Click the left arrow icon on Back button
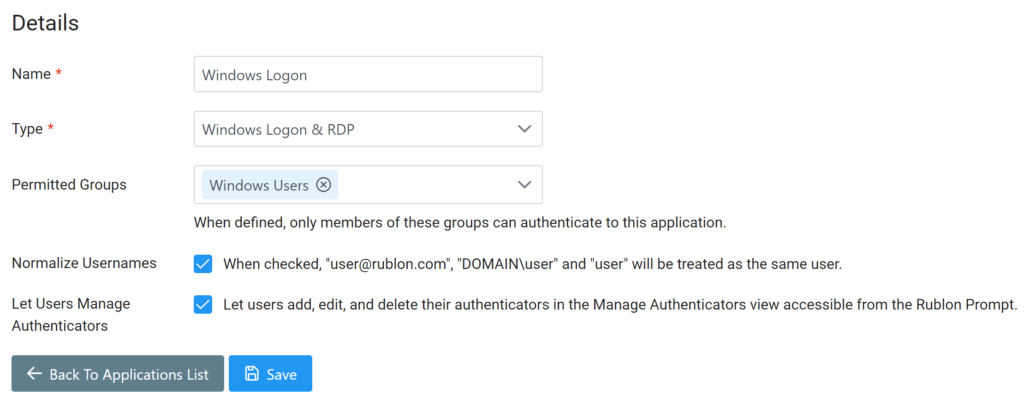 coord(34,374)
